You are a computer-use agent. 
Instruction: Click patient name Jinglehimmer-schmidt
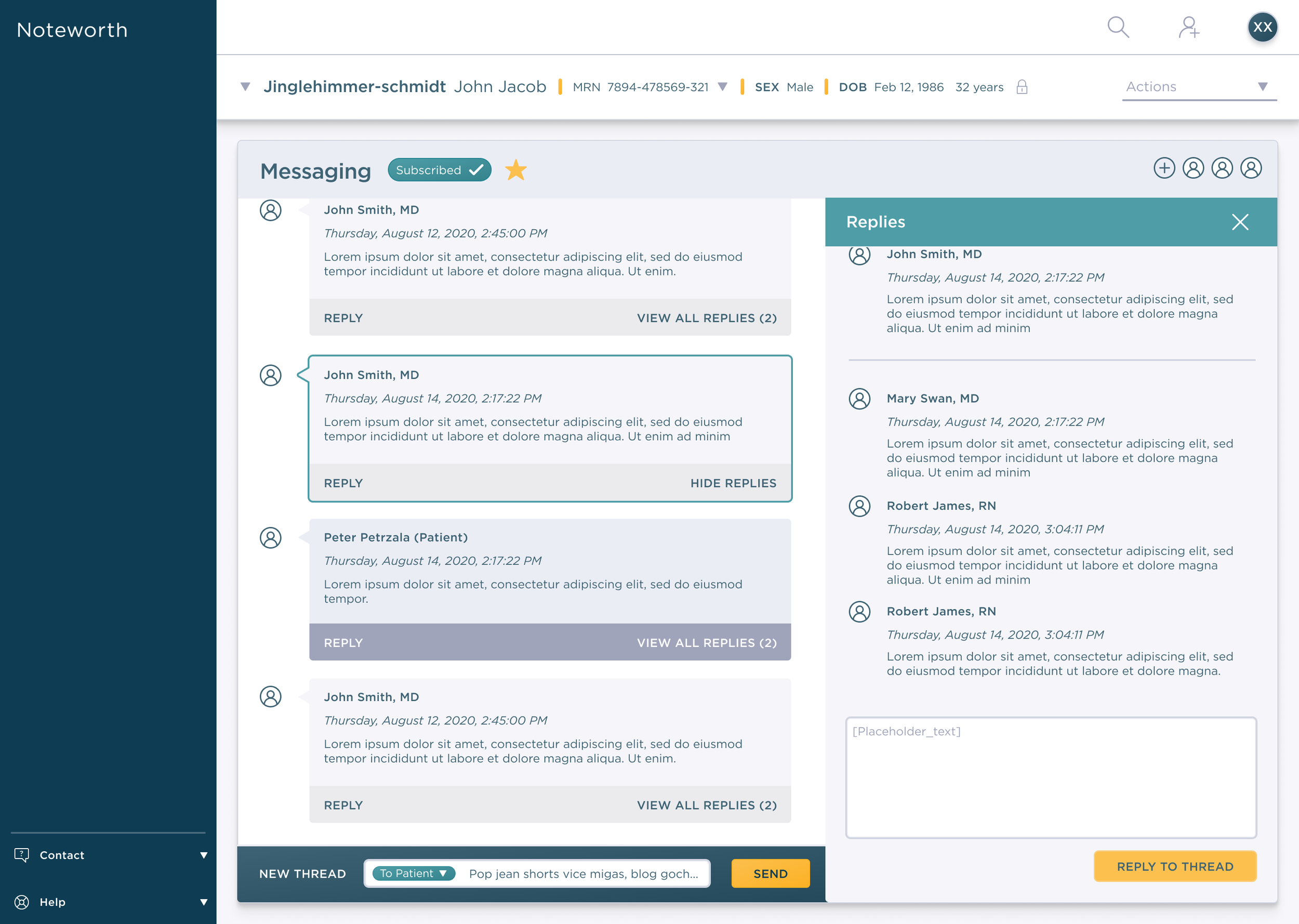354,86
